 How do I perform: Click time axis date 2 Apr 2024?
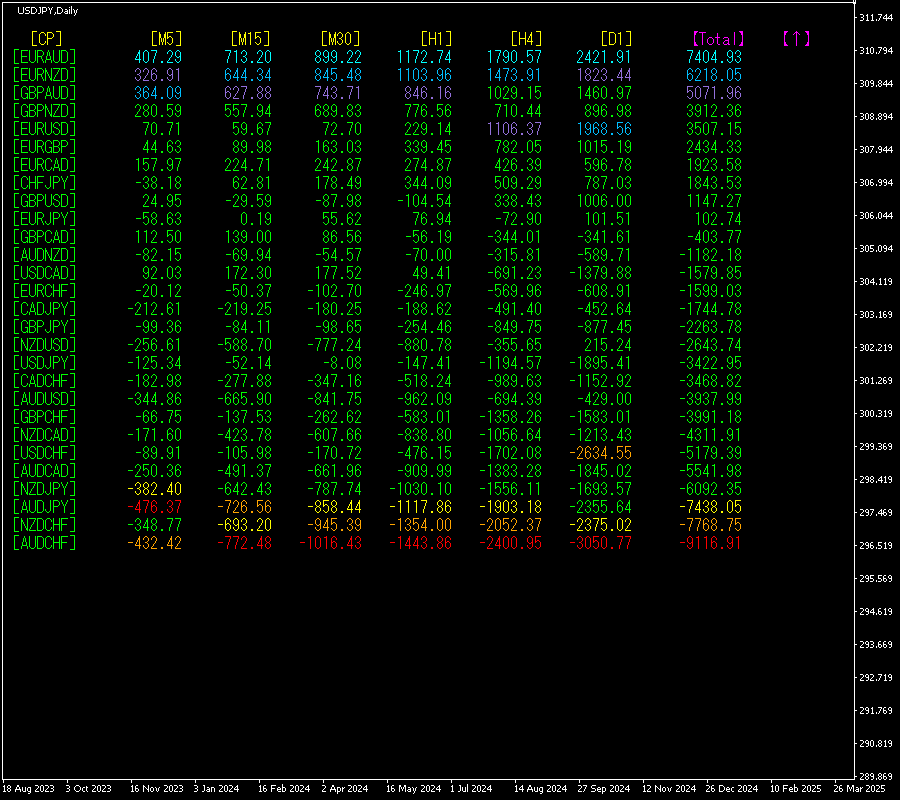click(x=344, y=789)
